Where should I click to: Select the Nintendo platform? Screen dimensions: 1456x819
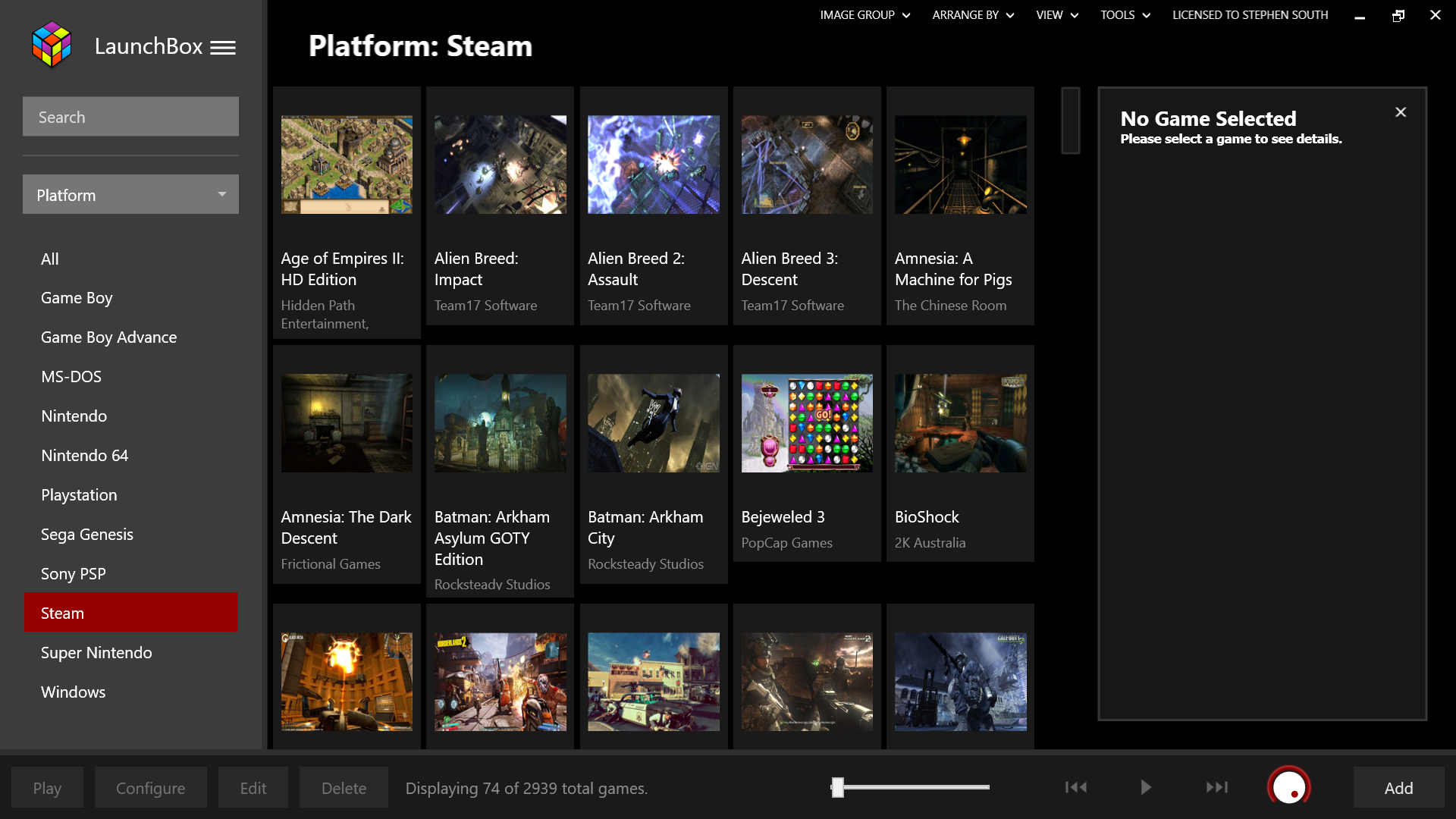pos(130,416)
